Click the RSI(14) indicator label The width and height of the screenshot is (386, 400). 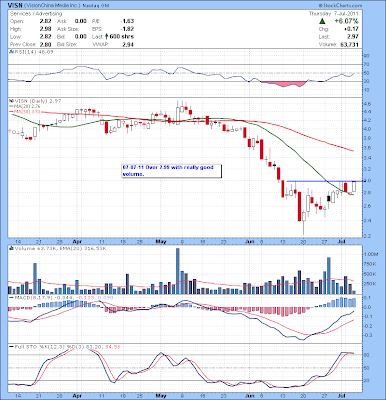tap(33, 52)
